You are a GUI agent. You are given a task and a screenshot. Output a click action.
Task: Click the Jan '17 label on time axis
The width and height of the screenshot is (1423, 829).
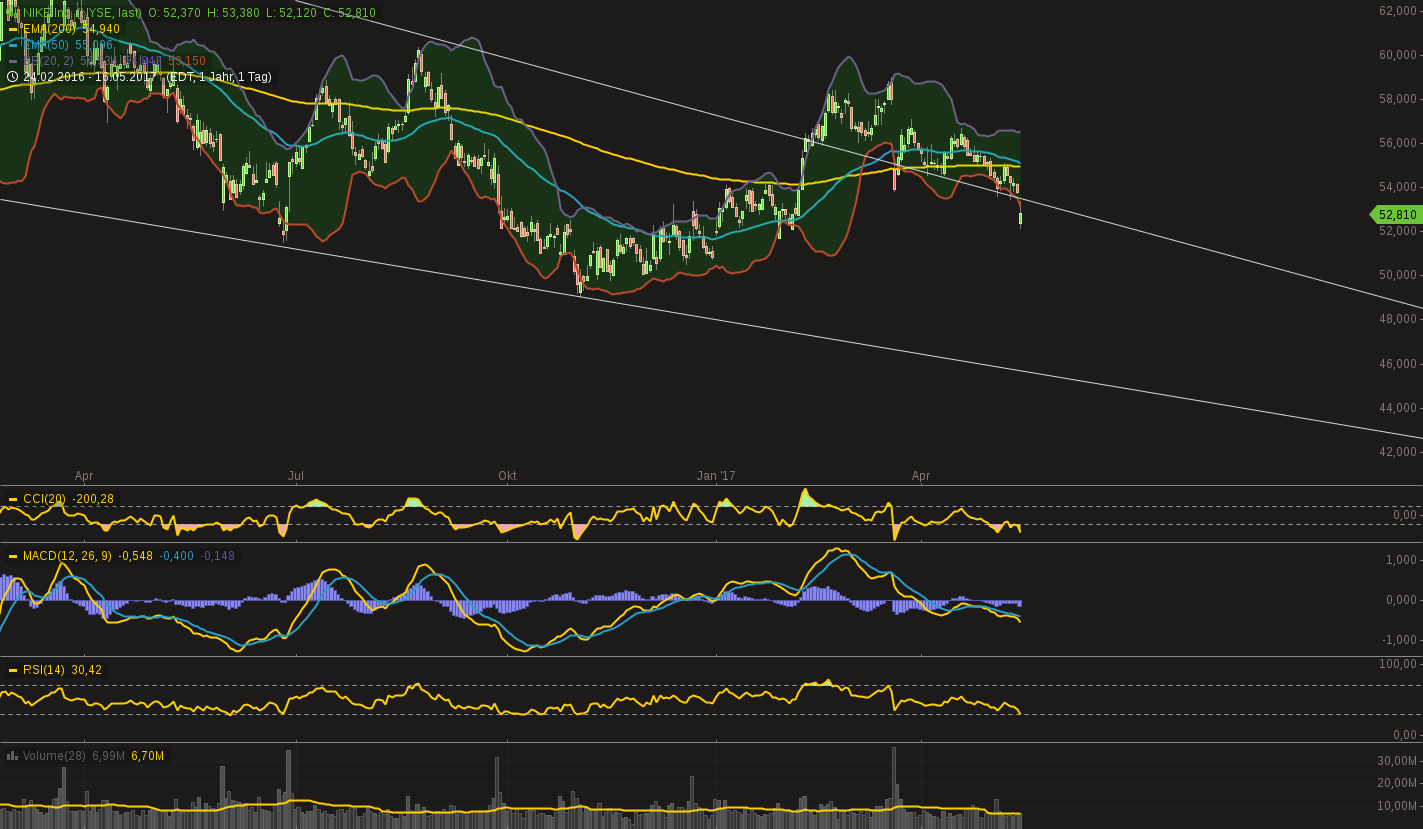point(716,476)
